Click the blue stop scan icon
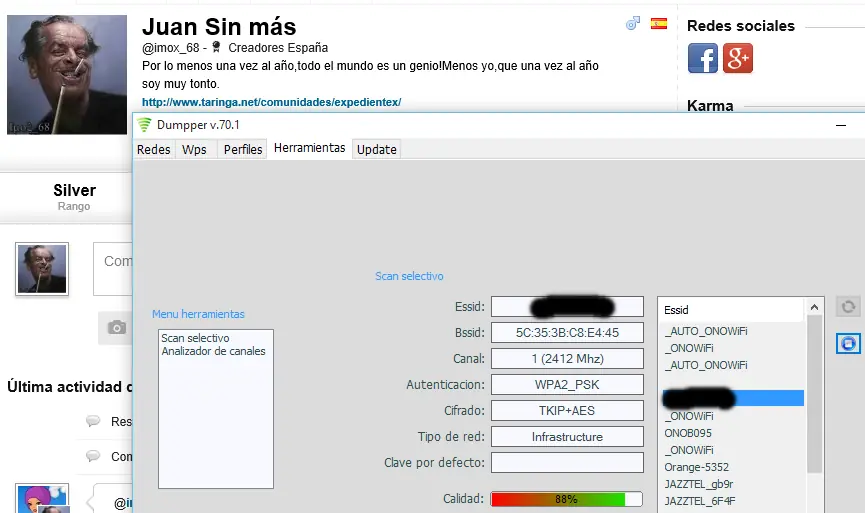Image resolution: width=865 pixels, height=513 pixels. pyautogui.click(x=848, y=344)
